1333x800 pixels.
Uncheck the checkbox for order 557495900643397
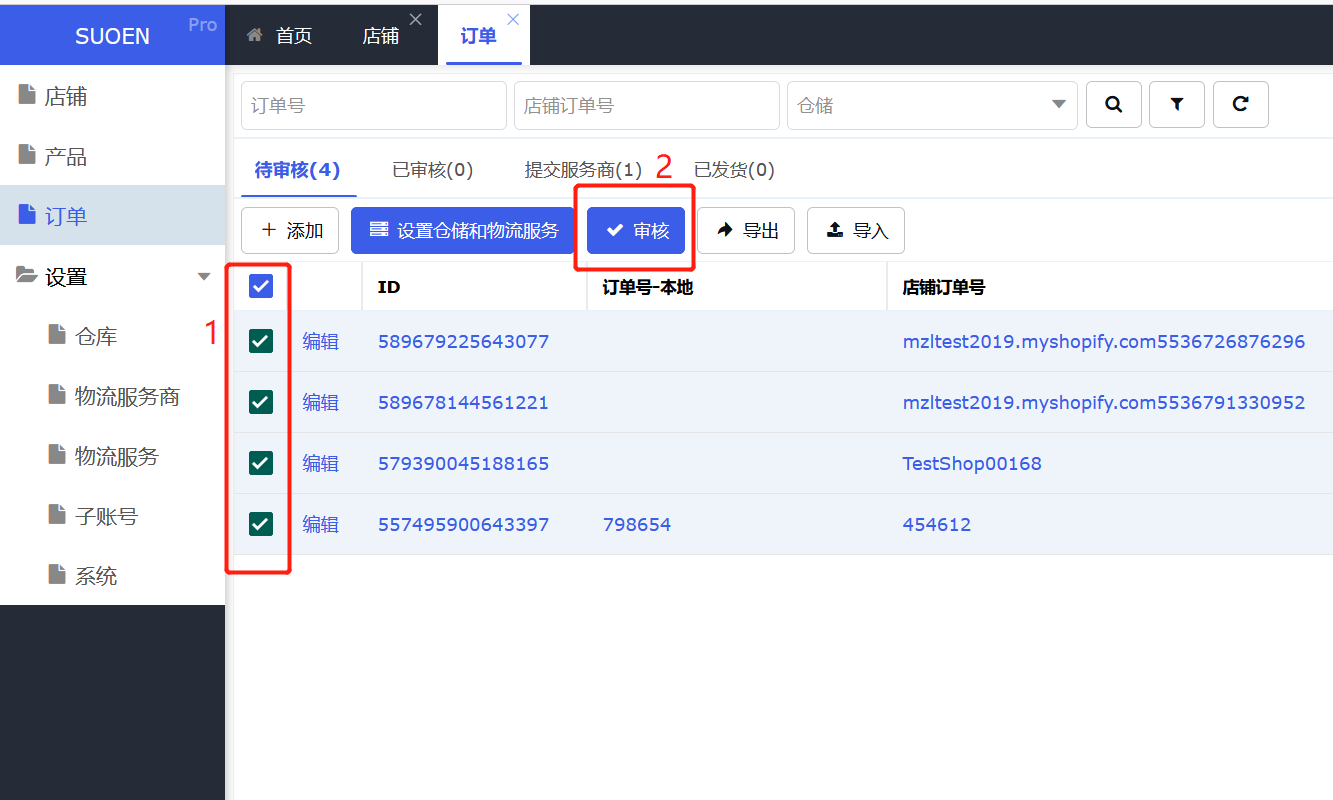pos(261,524)
